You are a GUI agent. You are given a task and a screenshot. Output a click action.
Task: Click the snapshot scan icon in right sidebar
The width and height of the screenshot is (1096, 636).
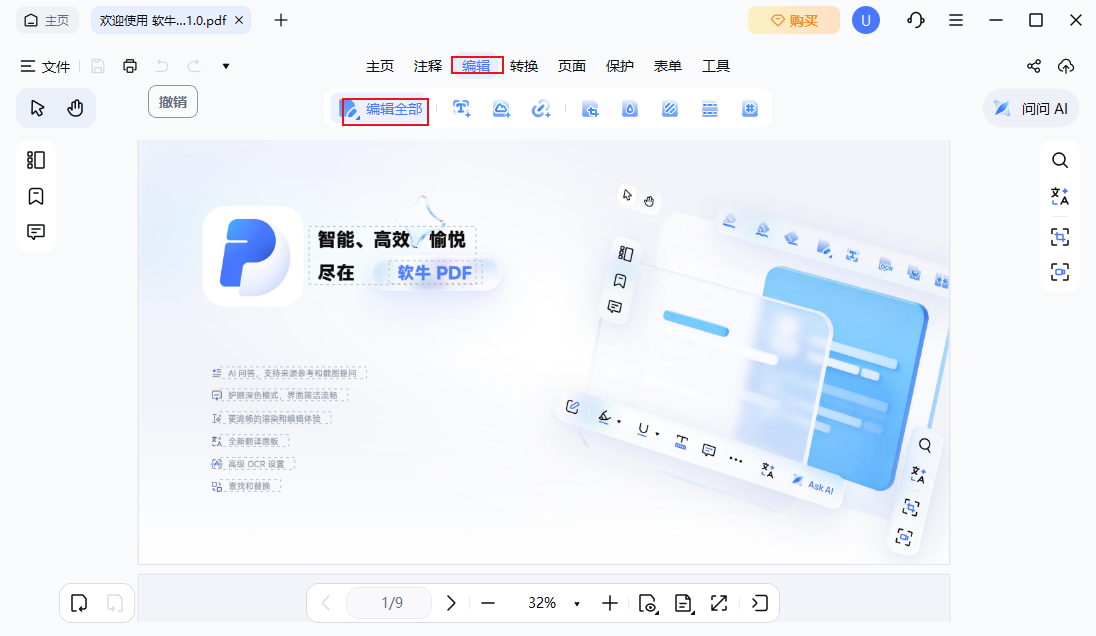[x=1060, y=272]
